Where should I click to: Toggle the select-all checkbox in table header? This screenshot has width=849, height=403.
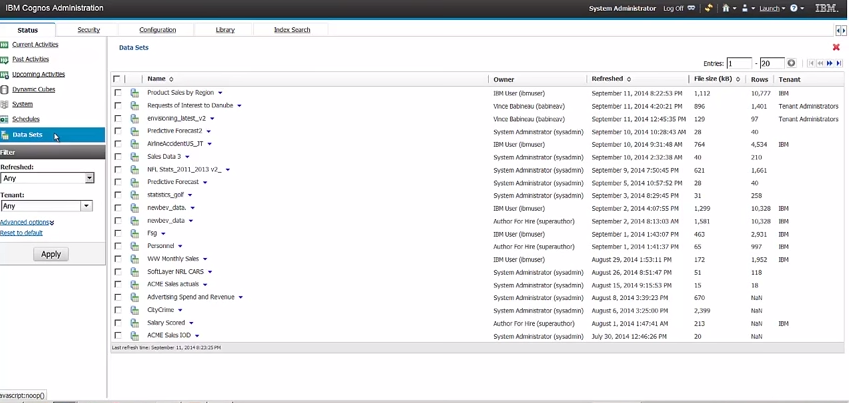pyautogui.click(x=116, y=79)
